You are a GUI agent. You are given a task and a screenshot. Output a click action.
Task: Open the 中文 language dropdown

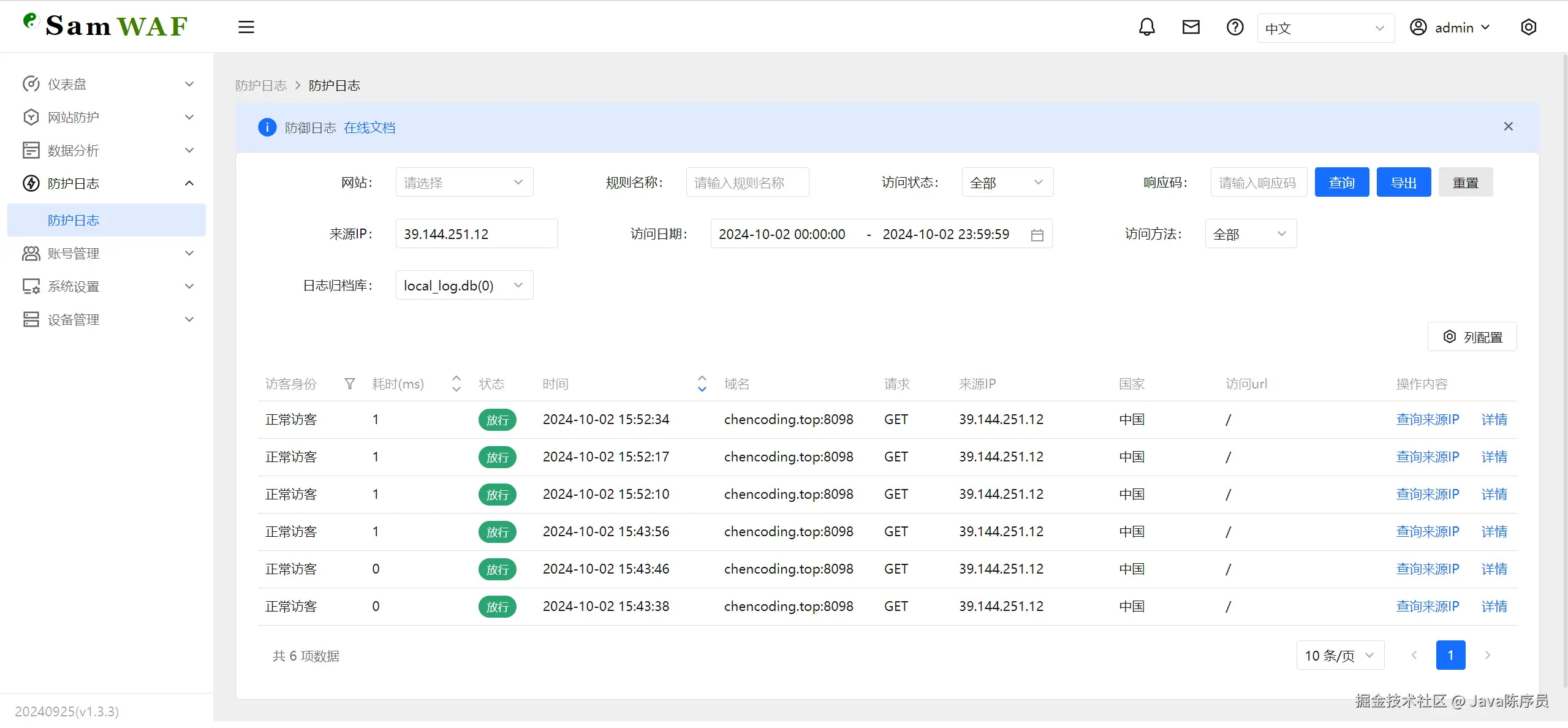(x=1325, y=28)
